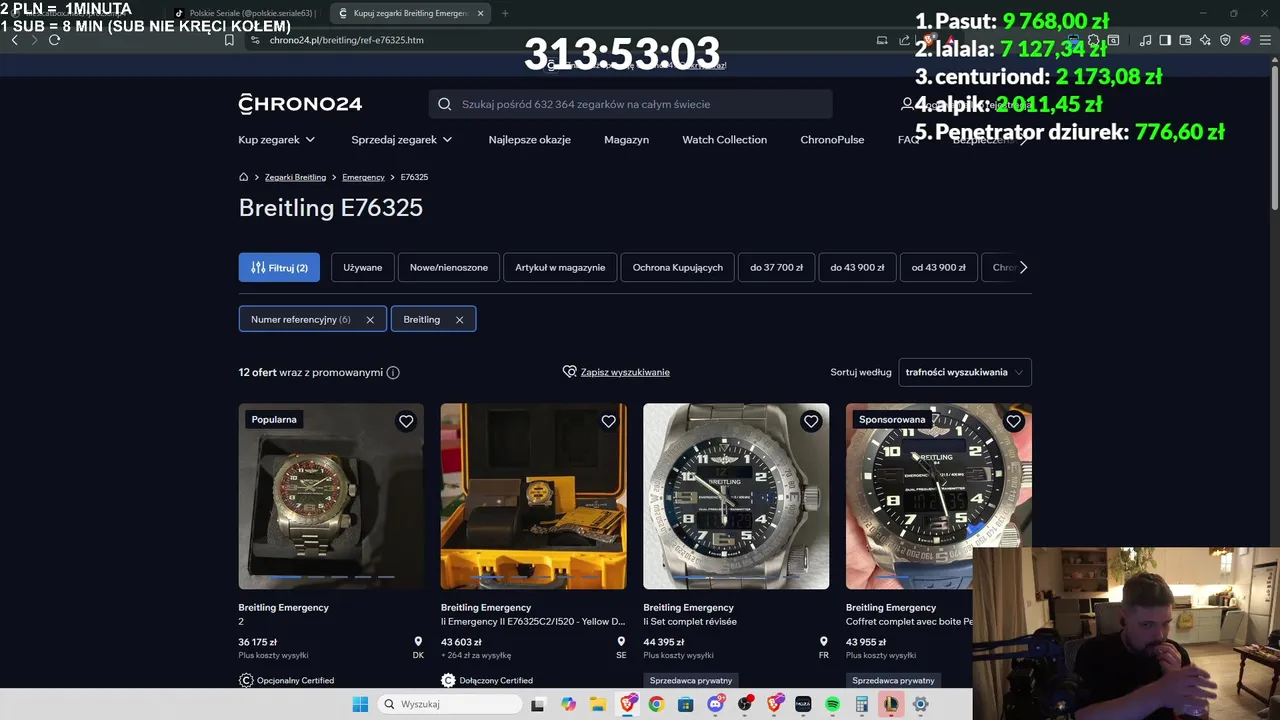Screen dimensions: 1280x720
Task: Switch to the Polskie Seriale TikTok tab
Action: [245, 13]
